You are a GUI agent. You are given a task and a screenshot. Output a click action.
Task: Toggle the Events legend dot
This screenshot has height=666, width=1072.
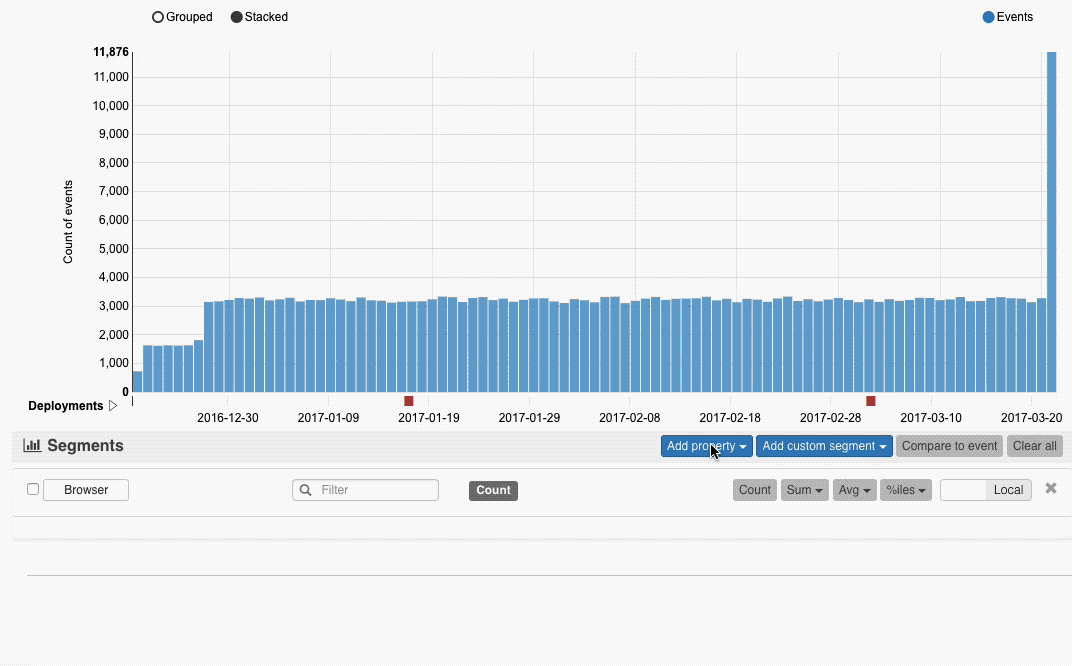[x=989, y=17]
